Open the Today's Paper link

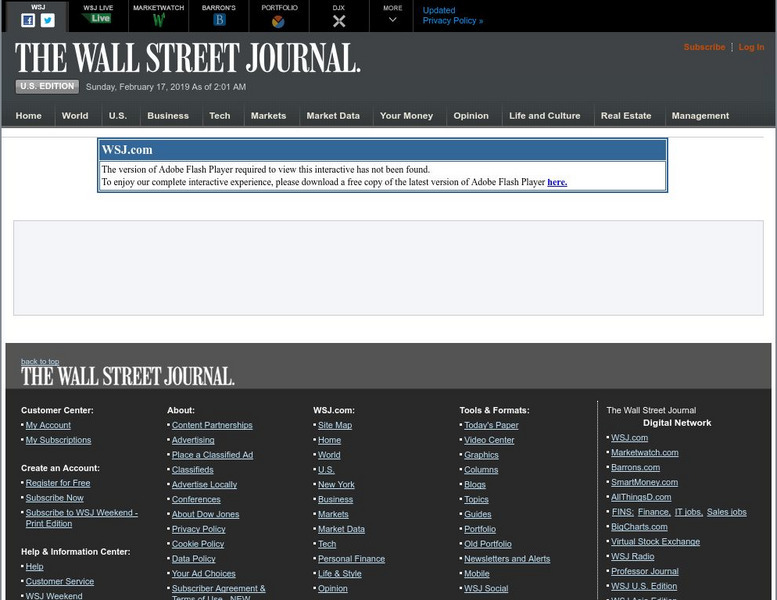coord(491,425)
